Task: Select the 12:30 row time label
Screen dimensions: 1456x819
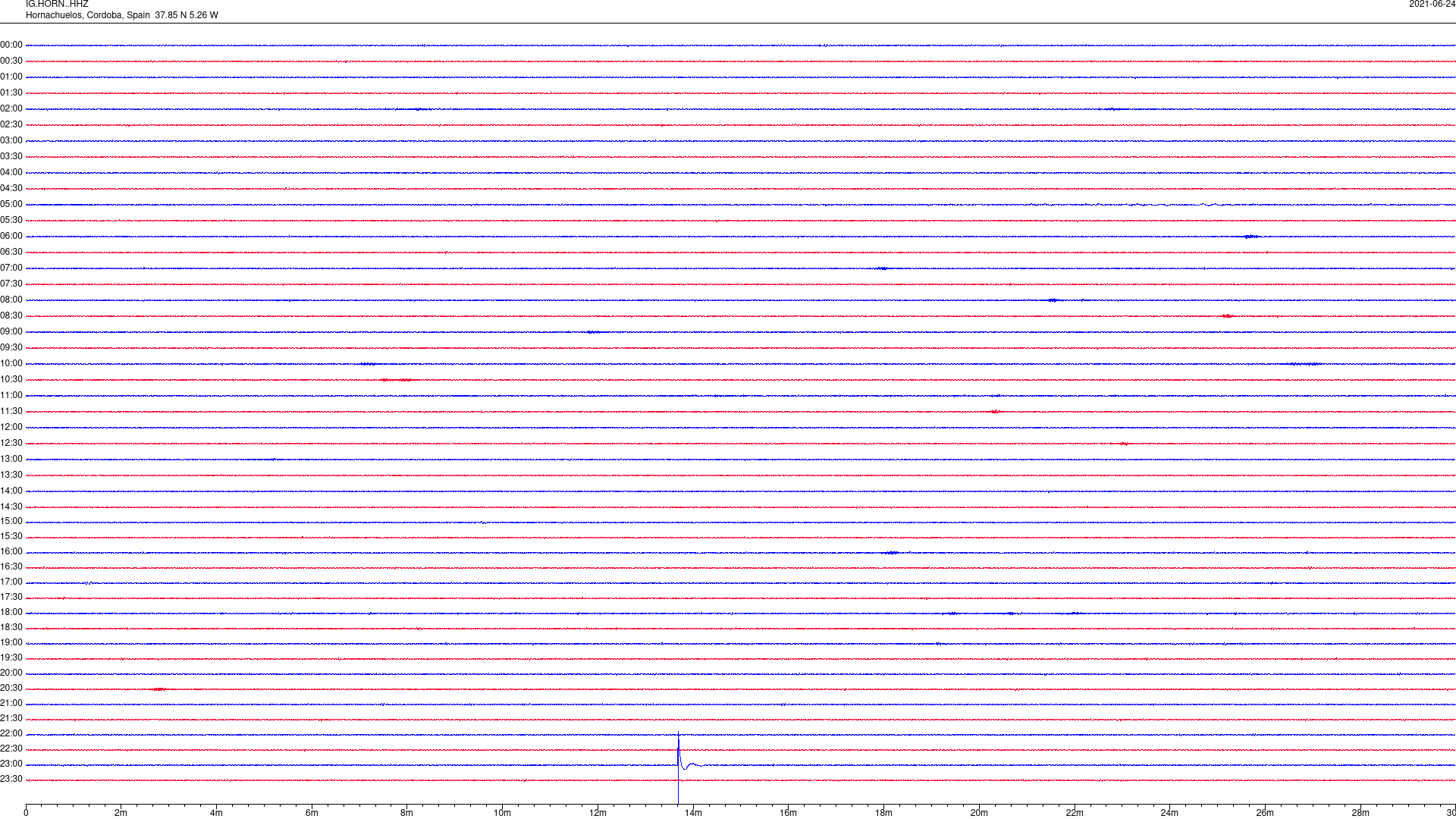Action: point(11,443)
